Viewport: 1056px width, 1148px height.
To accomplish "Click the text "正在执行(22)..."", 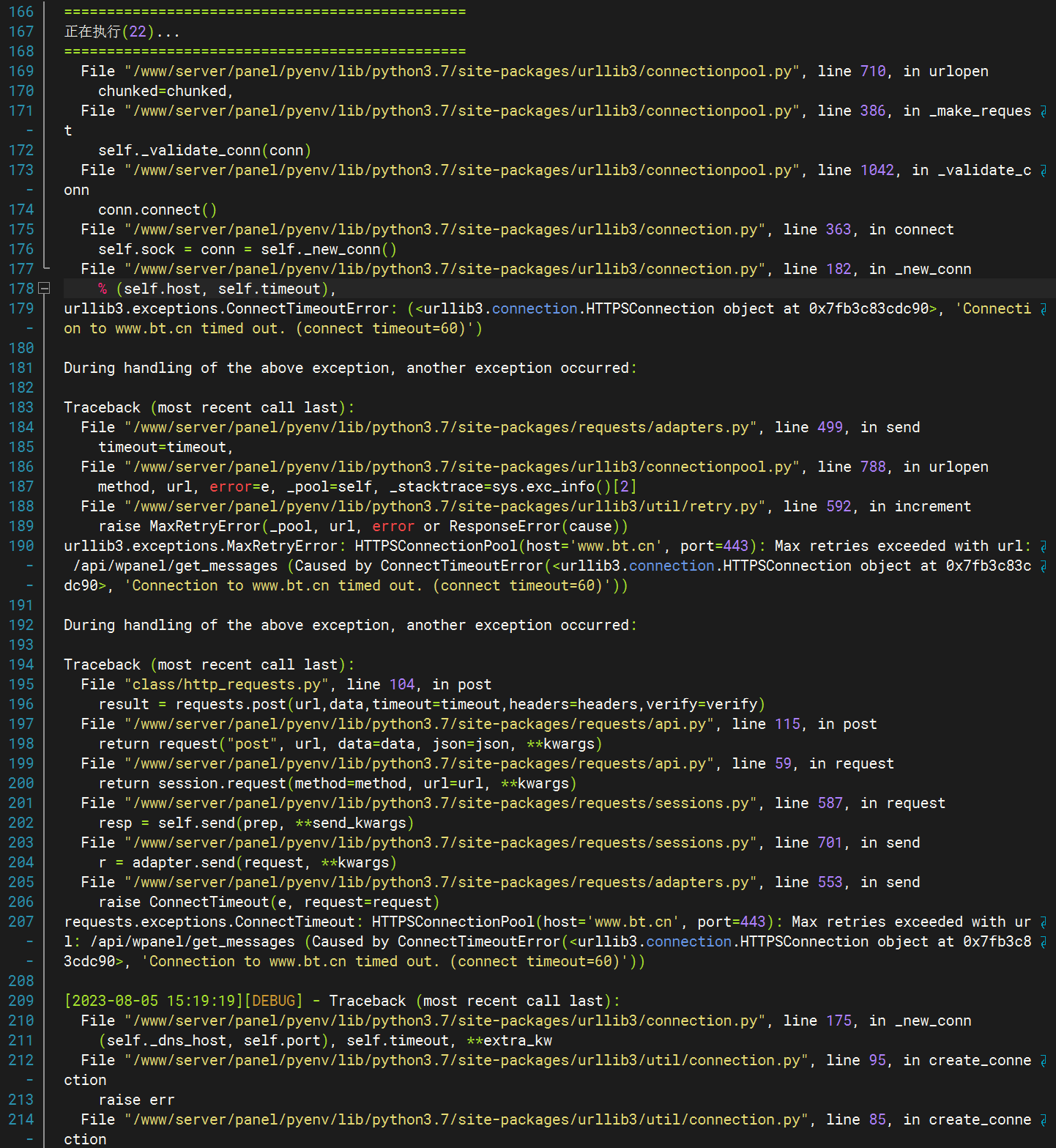I will [122, 32].
